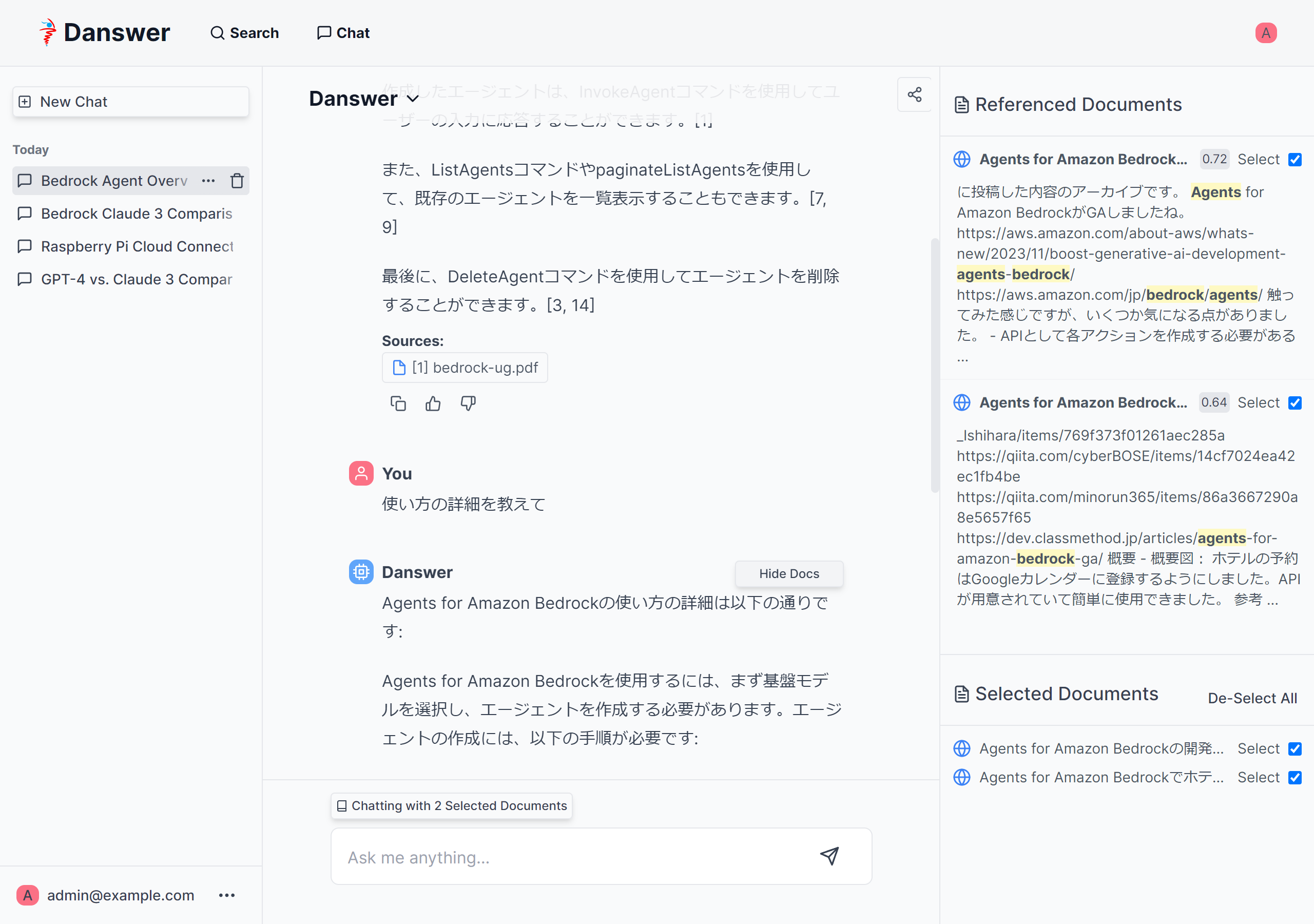Open admin@example.com account options menu
1314x924 pixels.
pos(227,895)
